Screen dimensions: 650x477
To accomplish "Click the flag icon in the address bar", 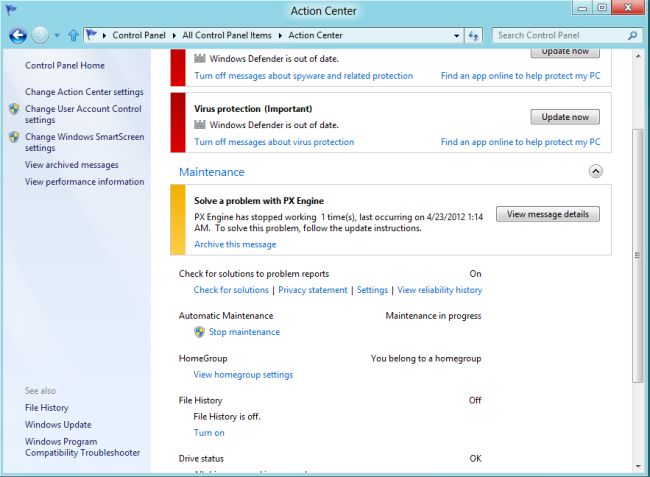I will tap(92, 35).
